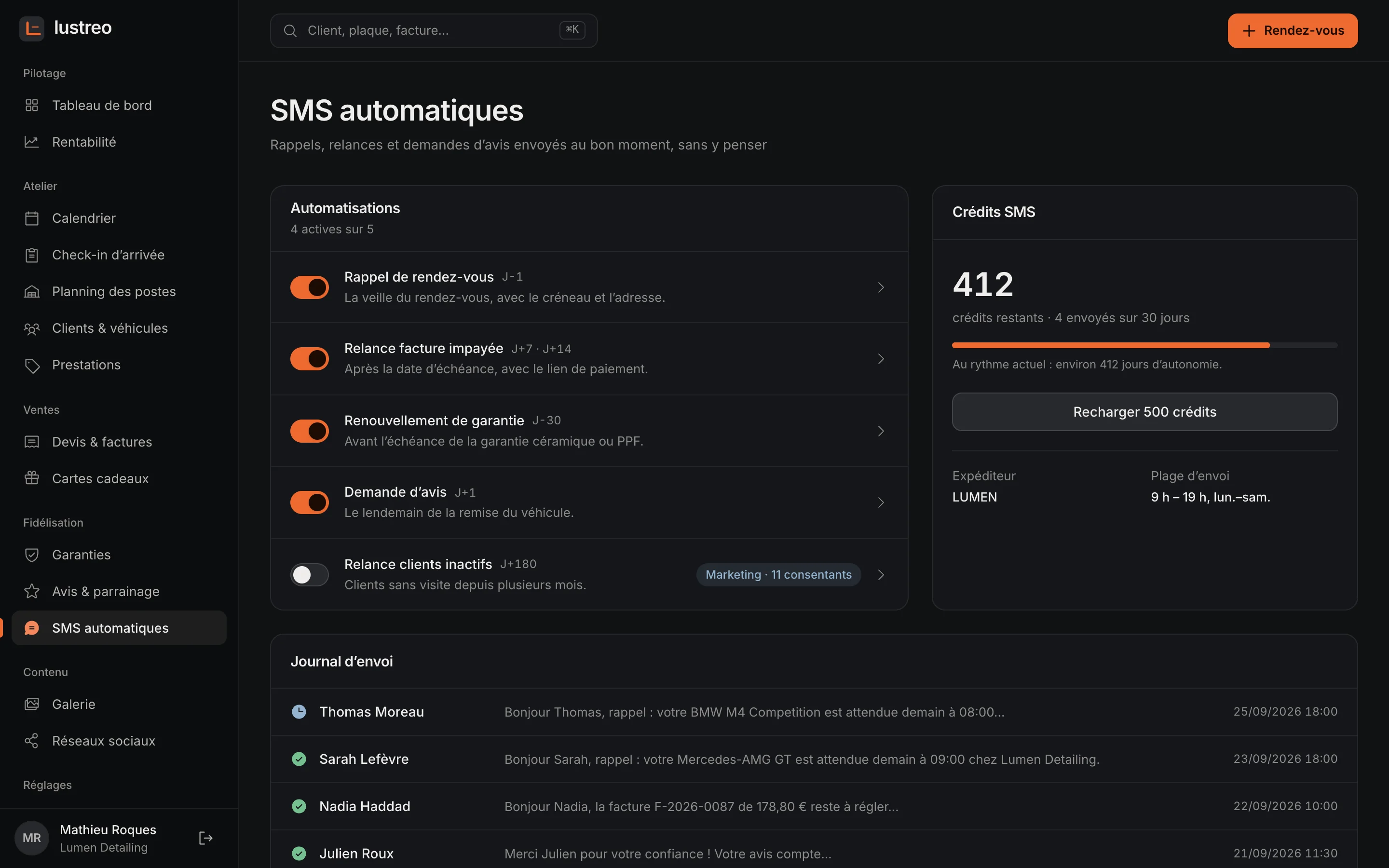Click the Avis & parrainage star icon
The height and width of the screenshot is (868, 1389).
(x=31, y=592)
